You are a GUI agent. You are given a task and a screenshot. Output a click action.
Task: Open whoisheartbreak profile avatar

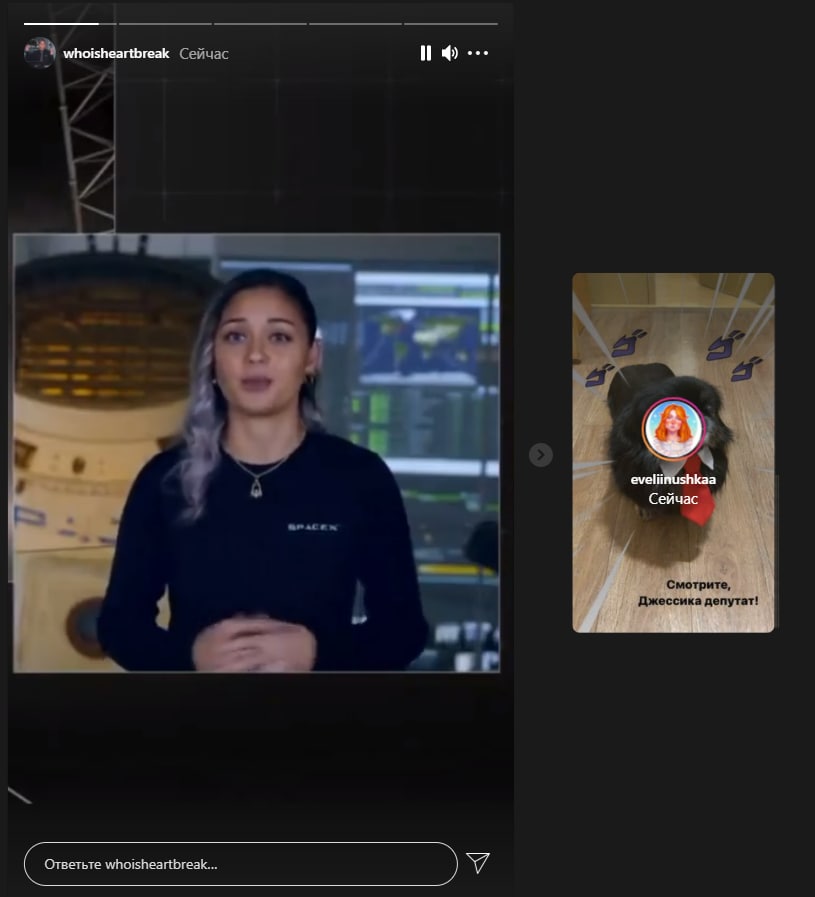click(39, 53)
